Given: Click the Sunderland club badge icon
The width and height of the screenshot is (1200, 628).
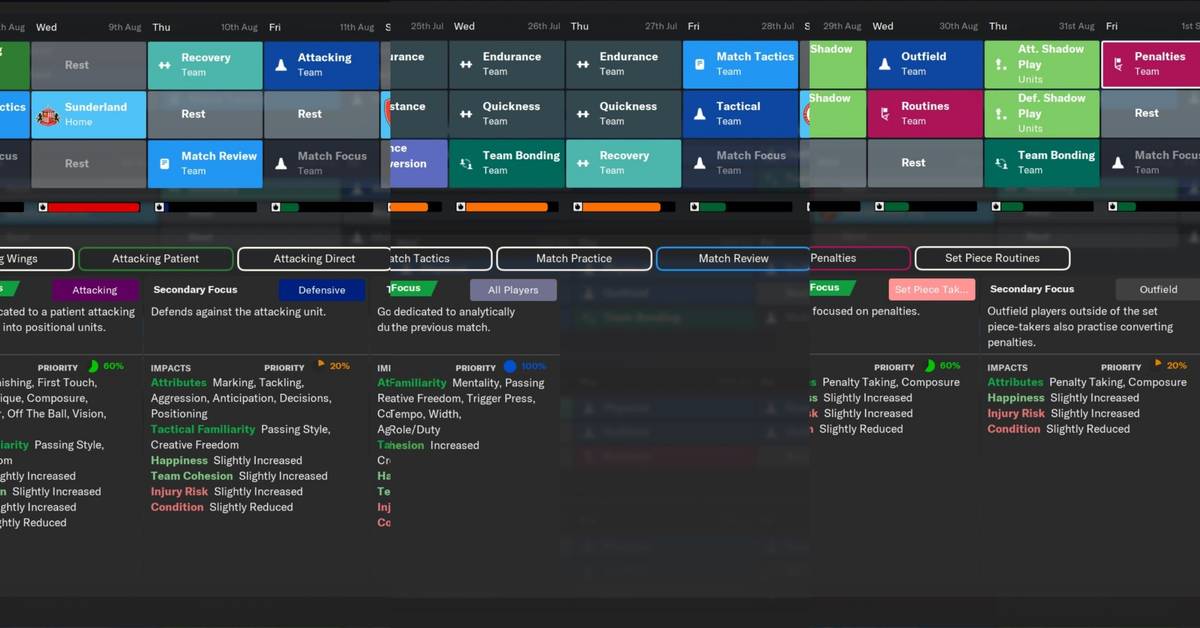Looking at the screenshot, I should pos(48,115).
